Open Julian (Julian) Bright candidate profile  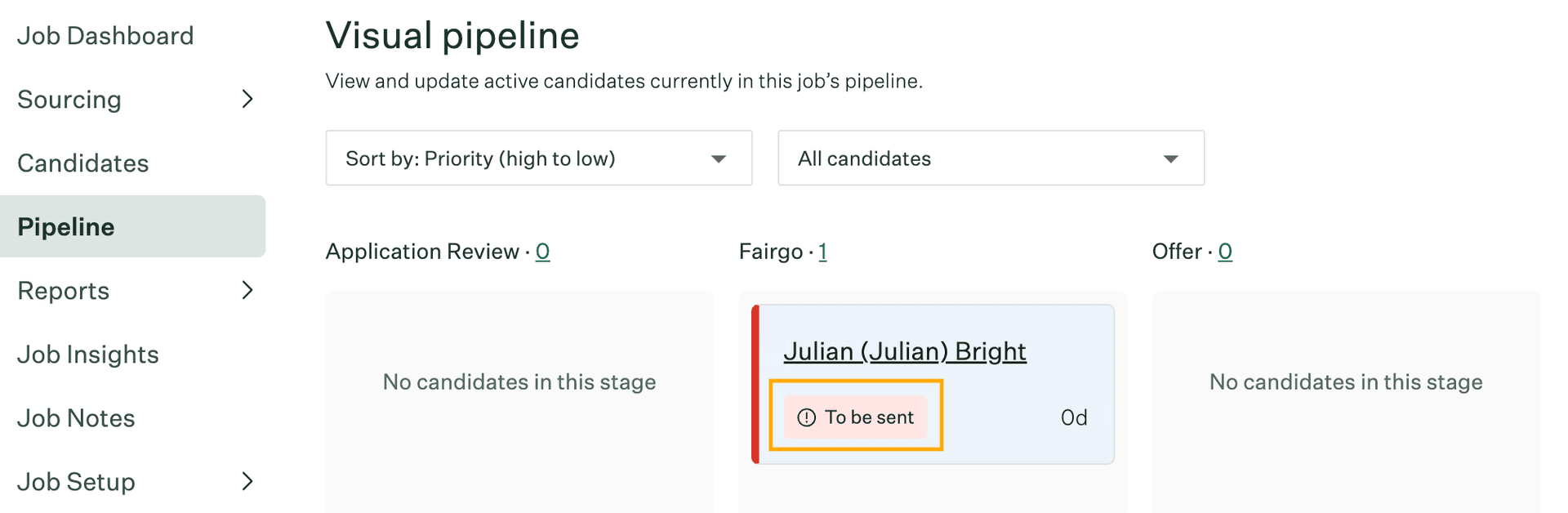(x=904, y=351)
